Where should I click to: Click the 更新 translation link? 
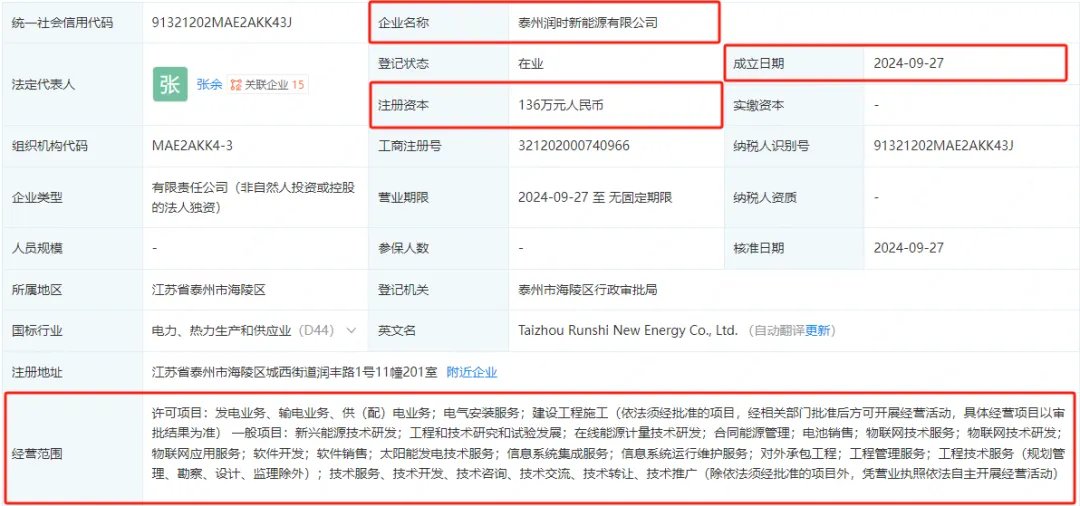817,330
